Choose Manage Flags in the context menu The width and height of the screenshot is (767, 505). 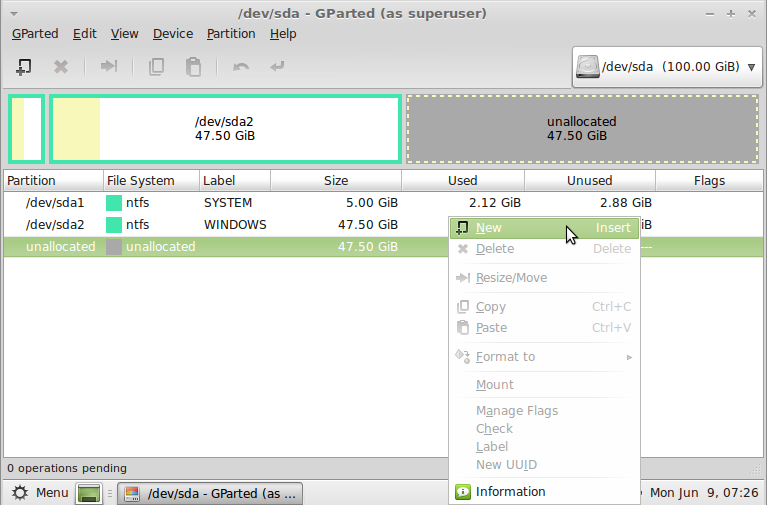tap(544, 411)
